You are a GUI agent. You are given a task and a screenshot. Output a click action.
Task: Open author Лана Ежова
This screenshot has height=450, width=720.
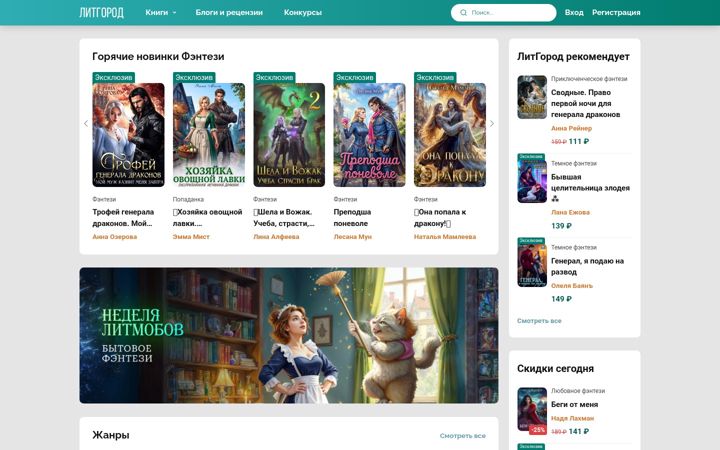pos(570,213)
